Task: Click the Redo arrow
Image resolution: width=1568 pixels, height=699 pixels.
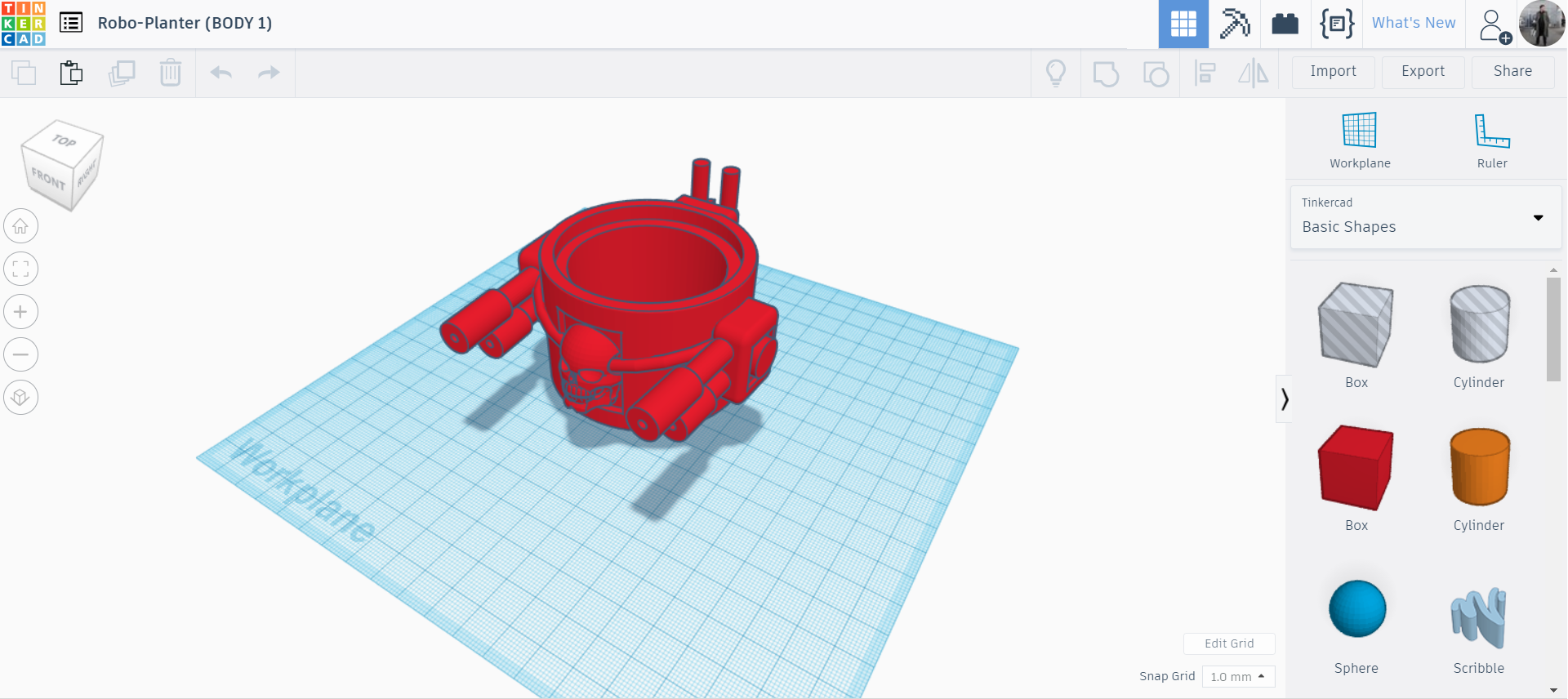Action: click(269, 73)
